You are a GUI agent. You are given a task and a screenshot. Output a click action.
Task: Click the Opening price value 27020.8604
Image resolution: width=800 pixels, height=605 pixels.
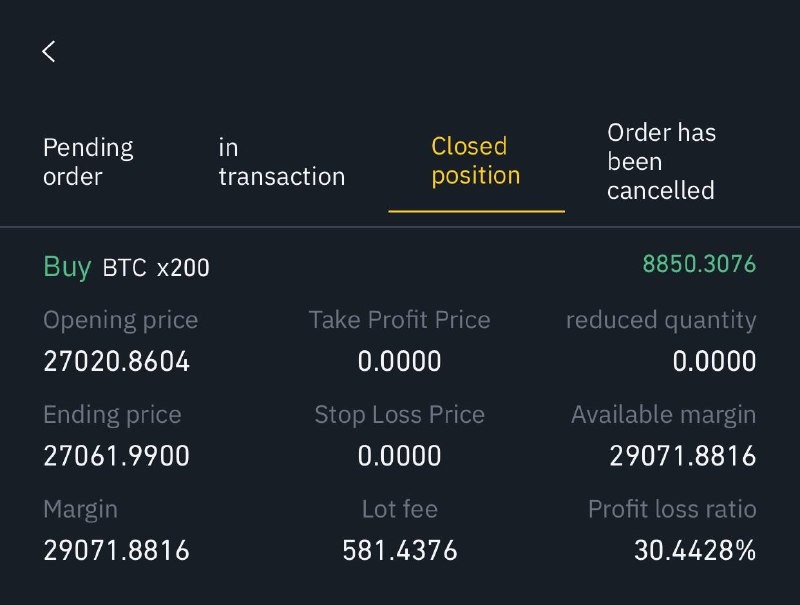[x=116, y=361]
